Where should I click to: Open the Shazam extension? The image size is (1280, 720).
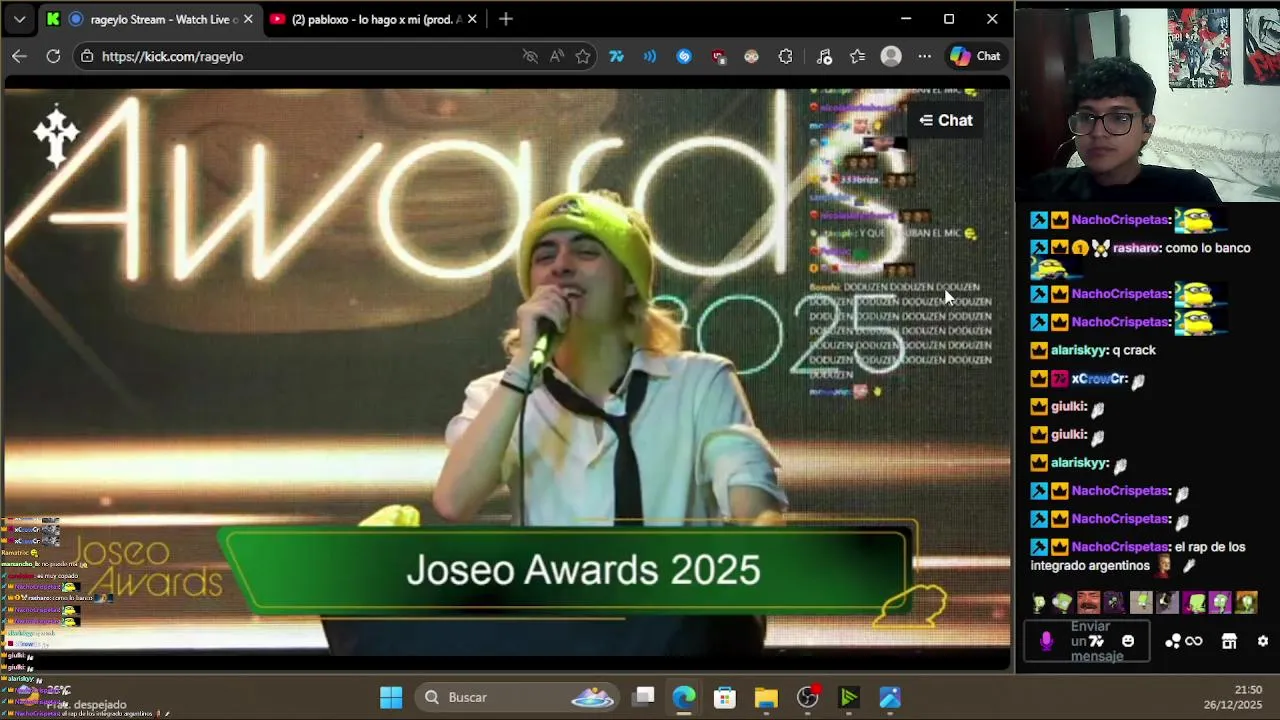(684, 56)
